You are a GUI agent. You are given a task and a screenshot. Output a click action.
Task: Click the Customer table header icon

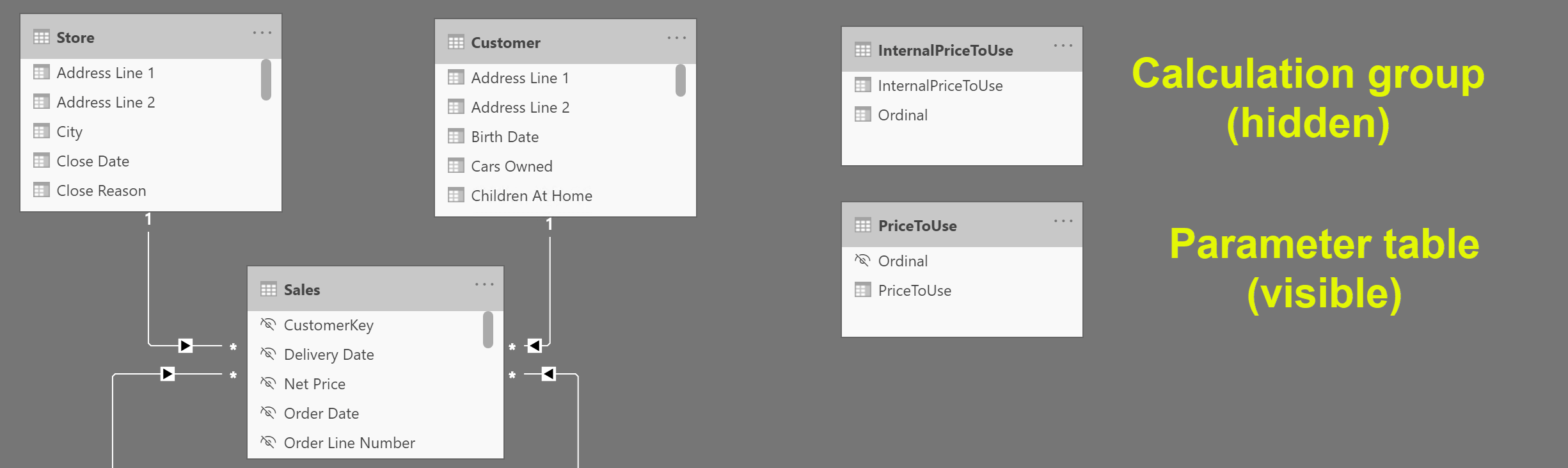(x=456, y=42)
